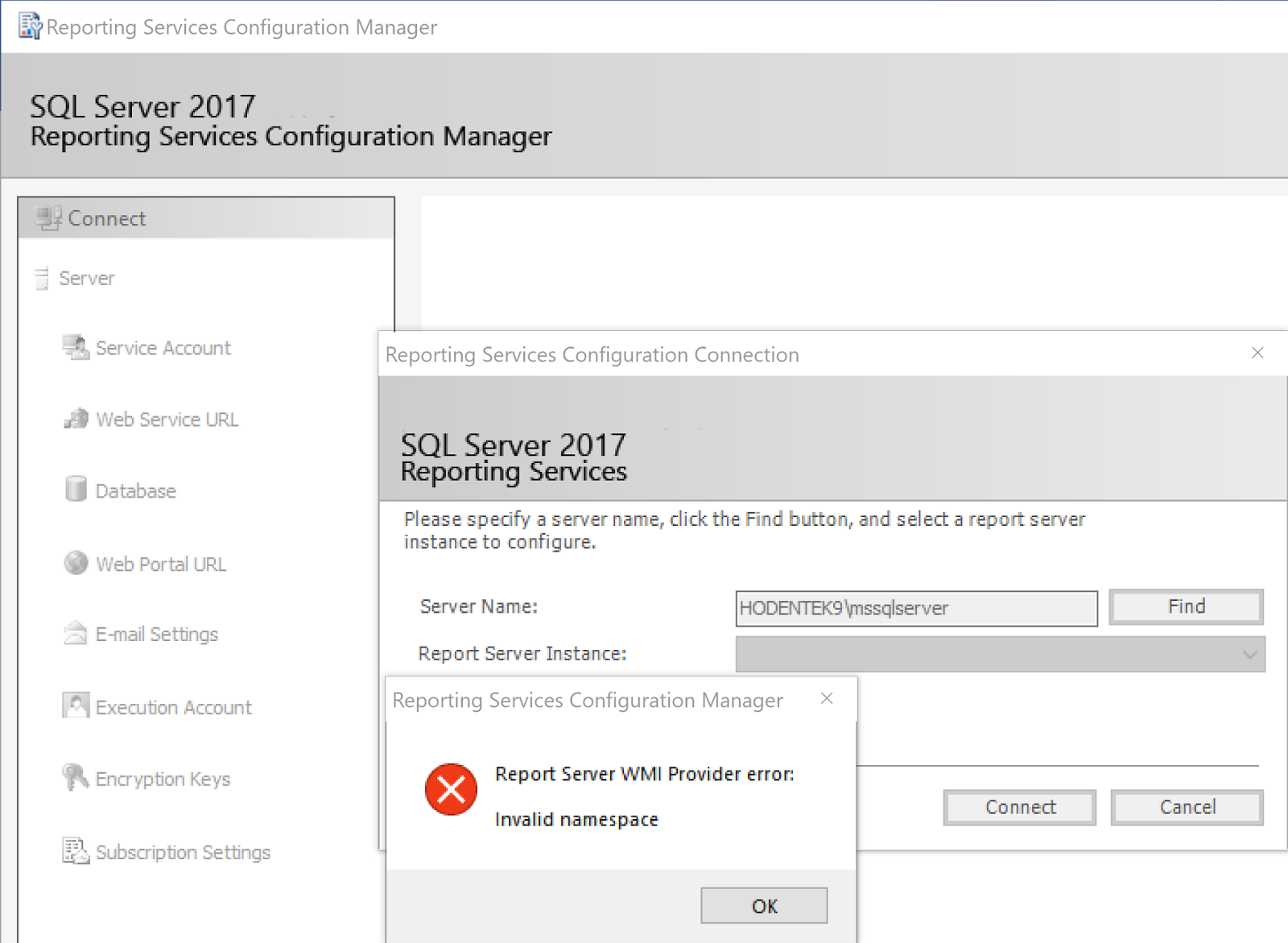Click the Database cylinder icon
The height and width of the screenshot is (943, 1288).
[76, 489]
